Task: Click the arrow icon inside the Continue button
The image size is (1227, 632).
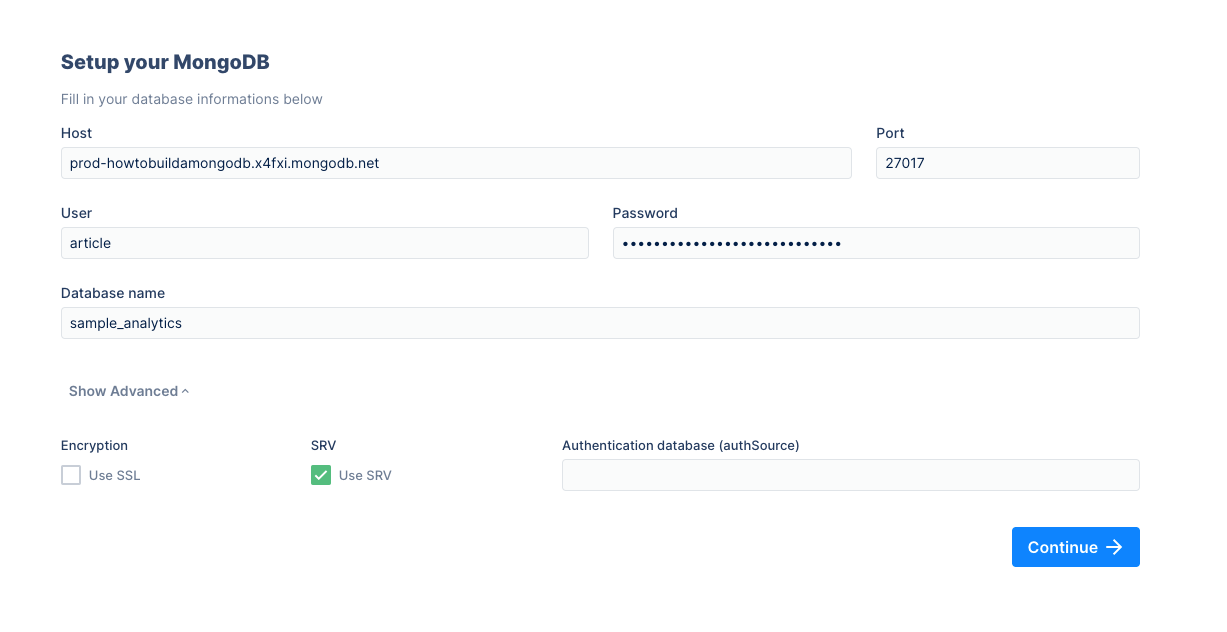Action: [x=1114, y=547]
